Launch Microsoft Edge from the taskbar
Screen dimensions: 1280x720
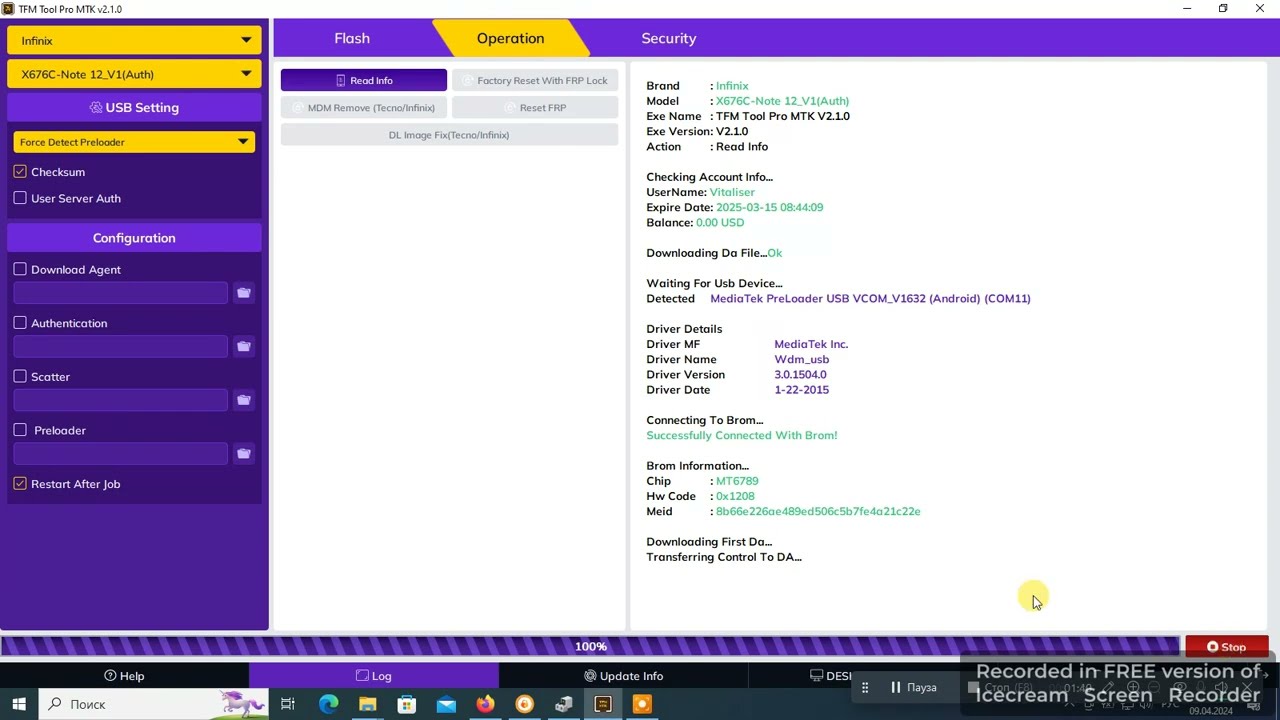tap(328, 704)
